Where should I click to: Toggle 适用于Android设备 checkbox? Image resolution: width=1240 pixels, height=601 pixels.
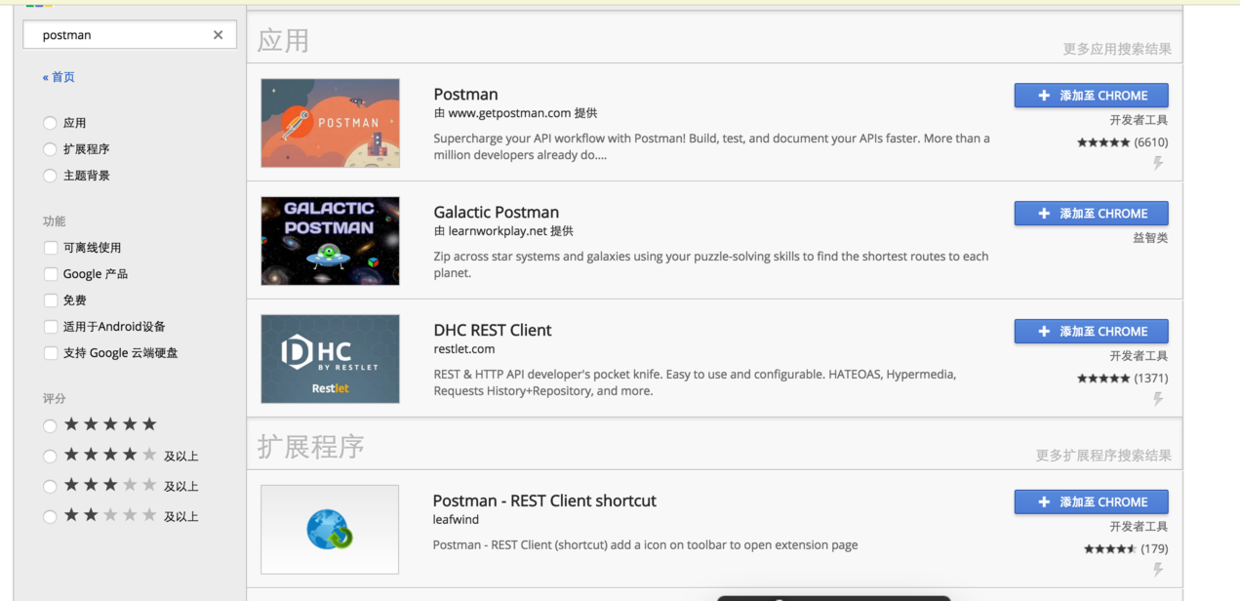coord(51,326)
